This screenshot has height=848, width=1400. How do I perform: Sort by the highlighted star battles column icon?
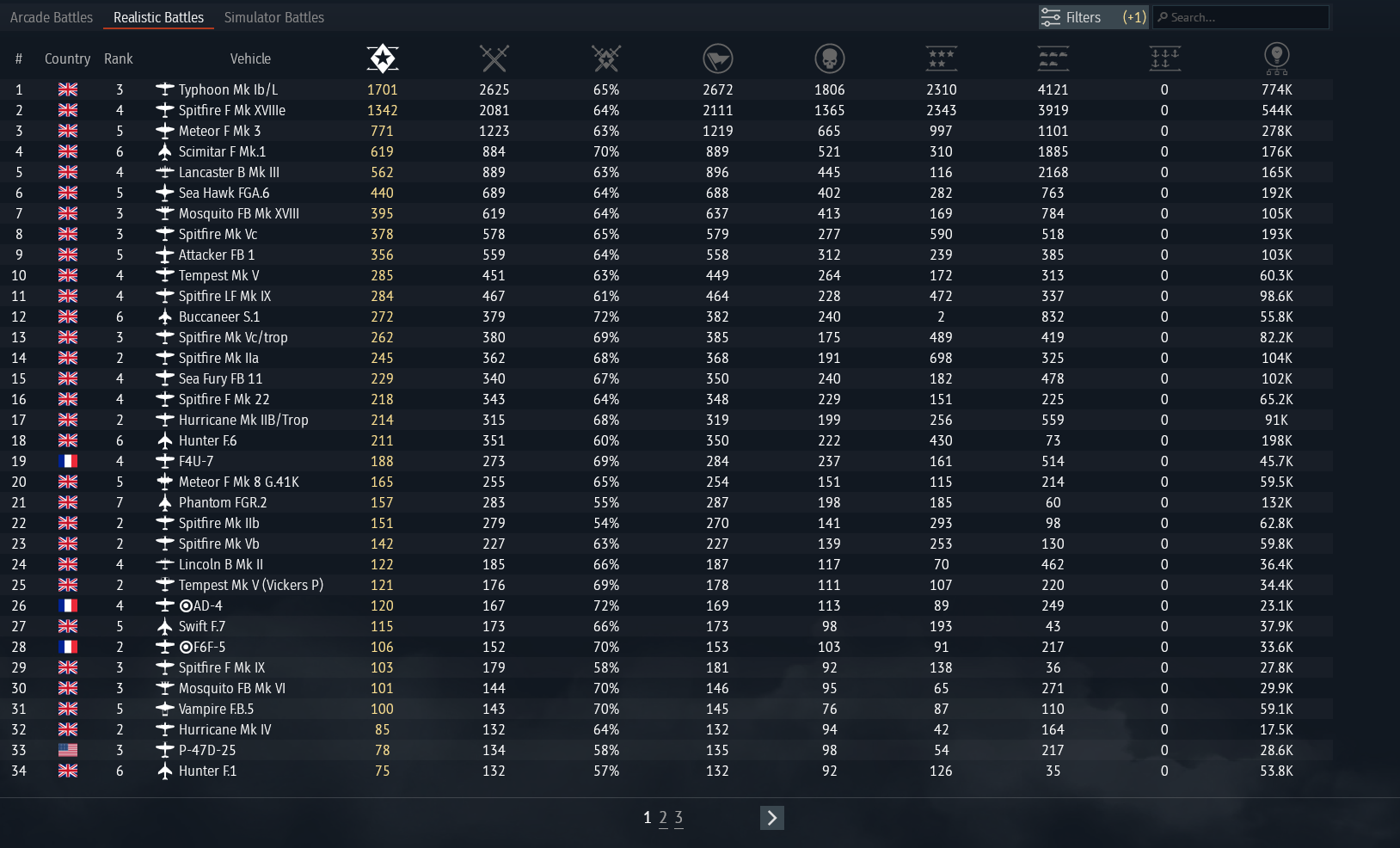[x=383, y=58]
